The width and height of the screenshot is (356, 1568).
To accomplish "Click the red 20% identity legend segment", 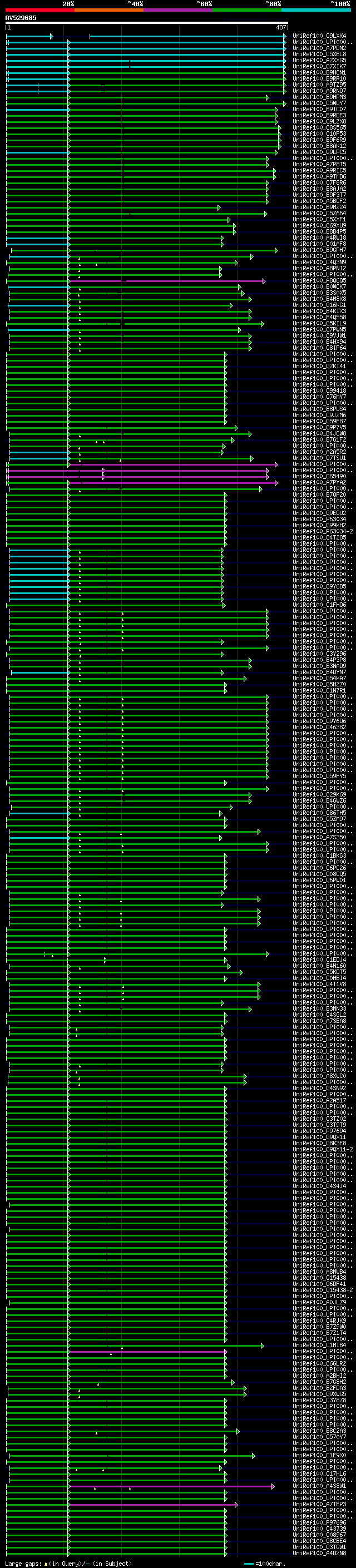I will coord(40,10).
